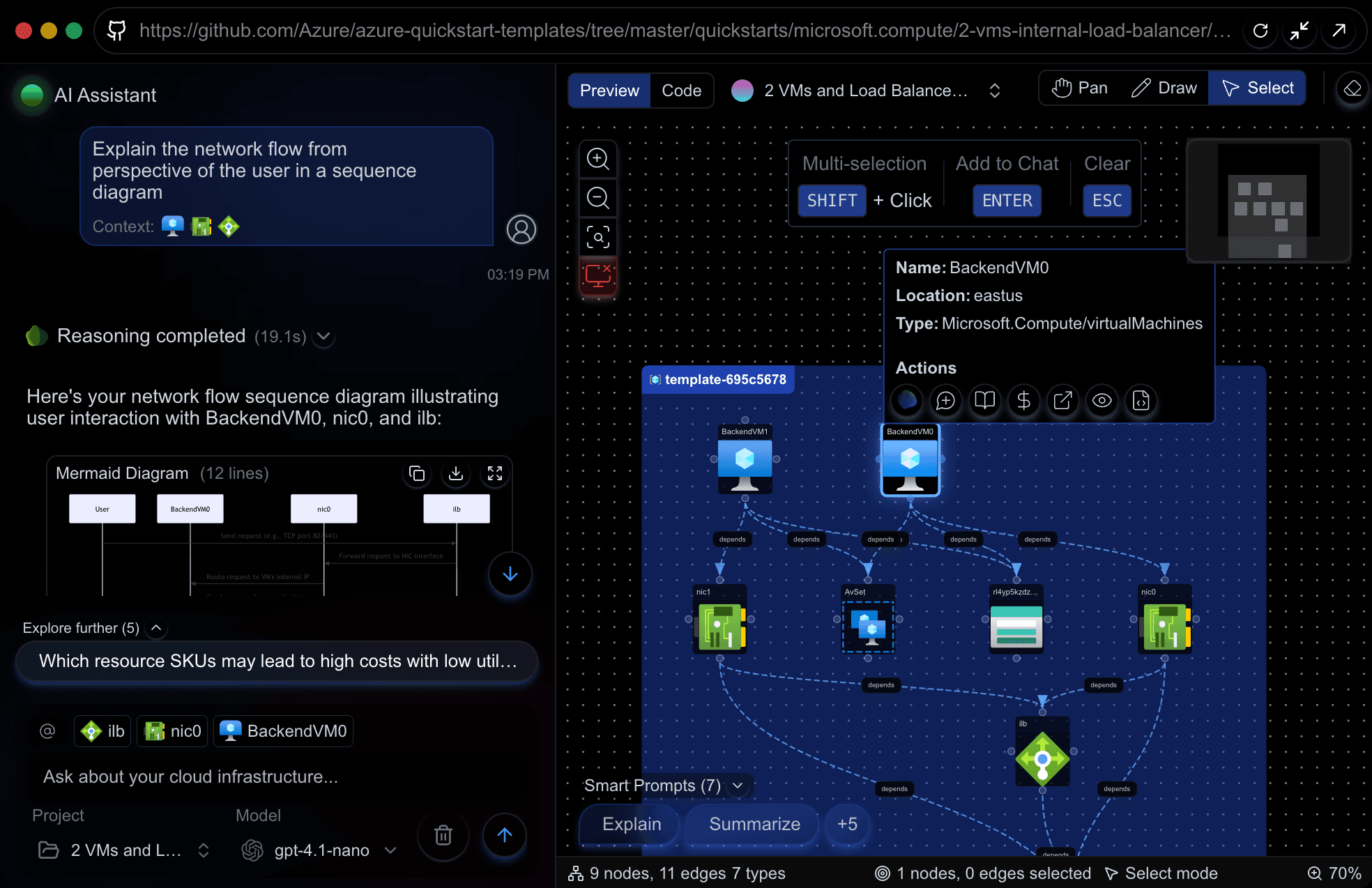Click the storage account node rl4yp5kzdz
Viewport: 1372px width, 888px height.
coord(1016,620)
